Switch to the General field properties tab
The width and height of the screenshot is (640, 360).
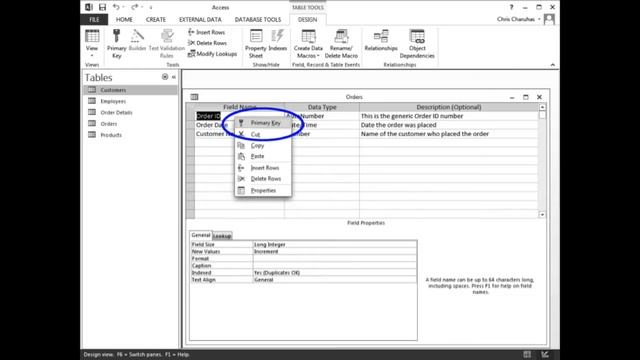(x=201, y=235)
